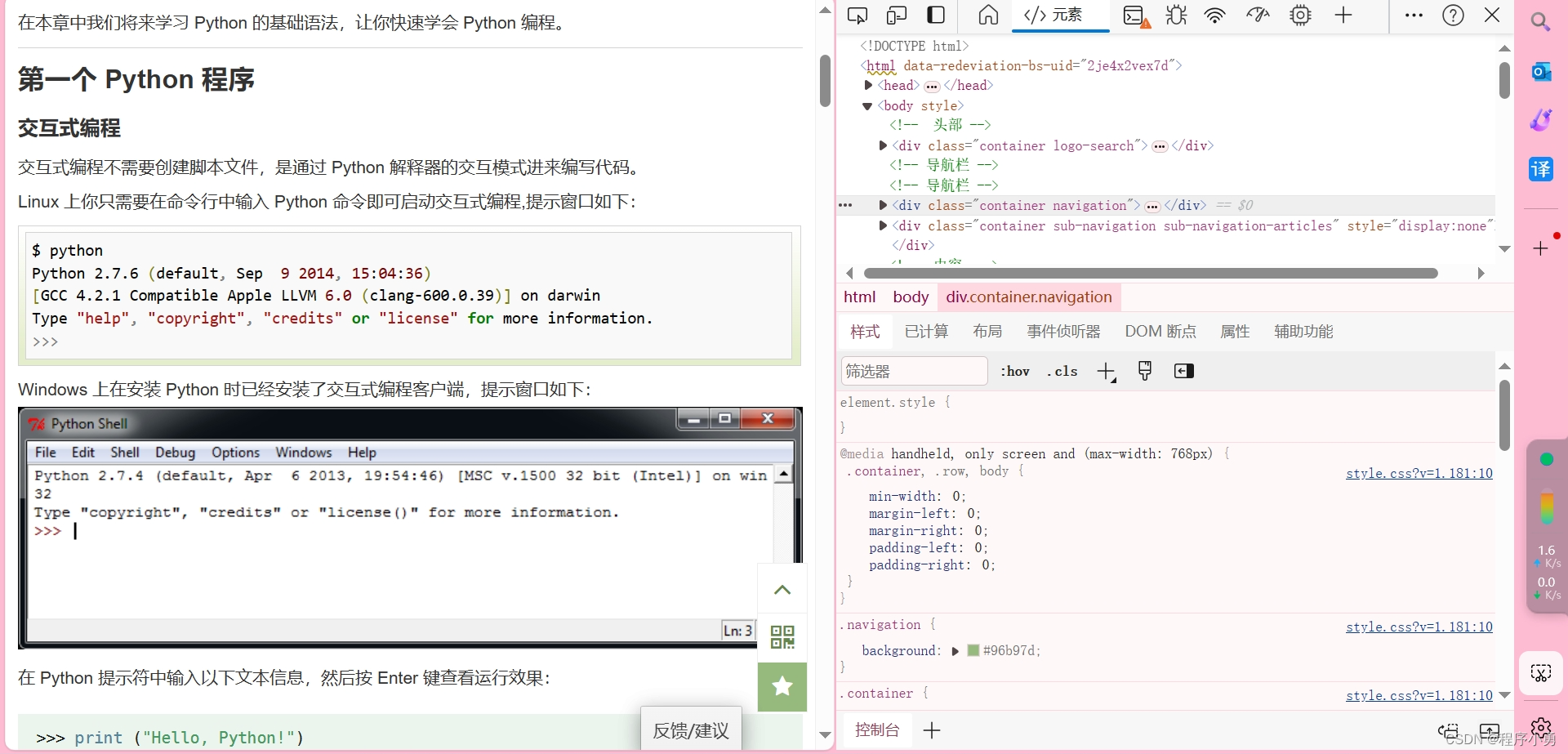Screen dimensions: 1568x754
Task: Select the 样式 styles tab
Action: pos(865,332)
